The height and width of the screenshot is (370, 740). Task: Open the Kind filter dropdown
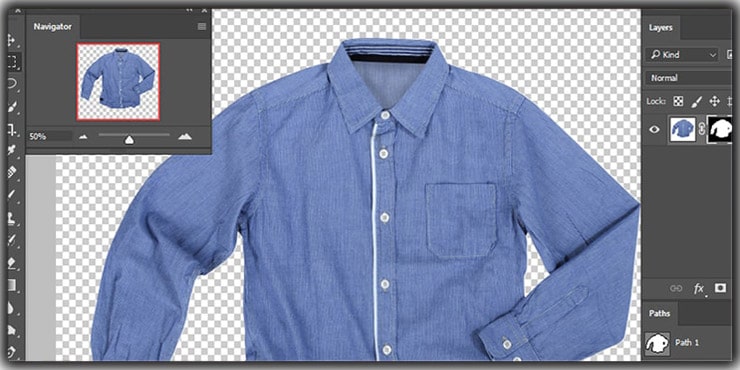(682, 55)
